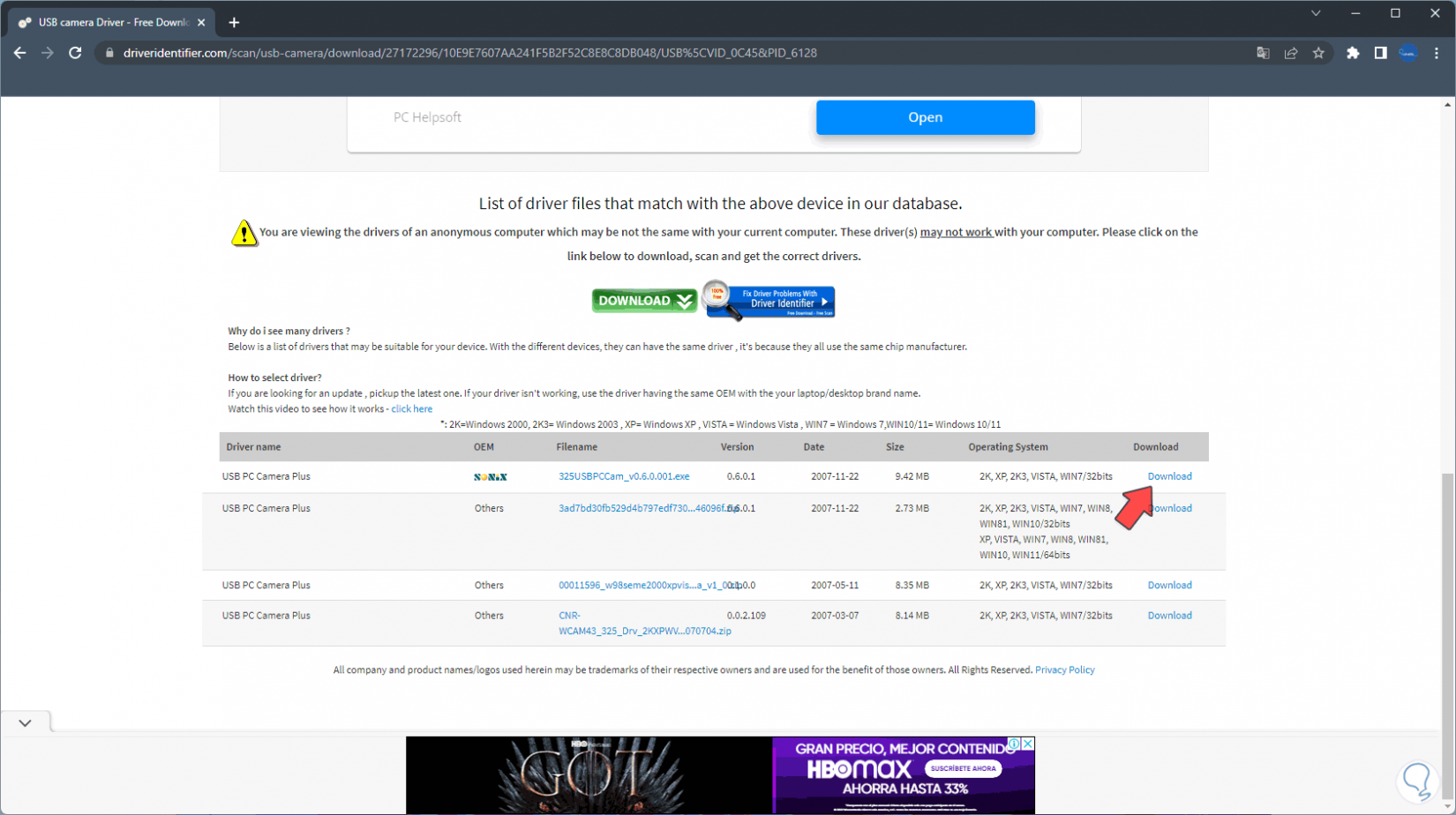Reload the current page
Image resolution: width=1456 pixels, height=815 pixels.
75,53
